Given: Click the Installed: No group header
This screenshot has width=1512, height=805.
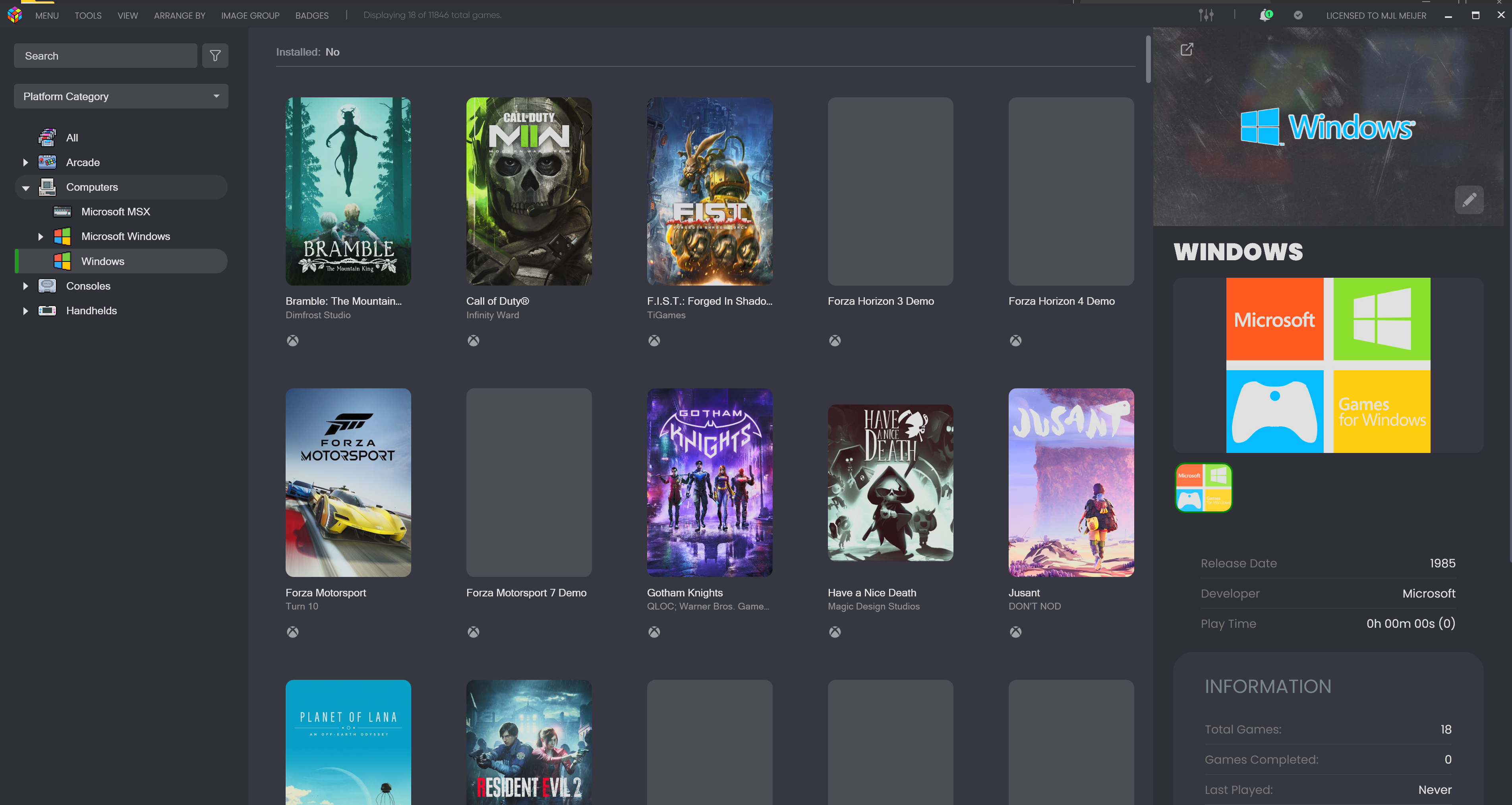Looking at the screenshot, I should click(307, 52).
